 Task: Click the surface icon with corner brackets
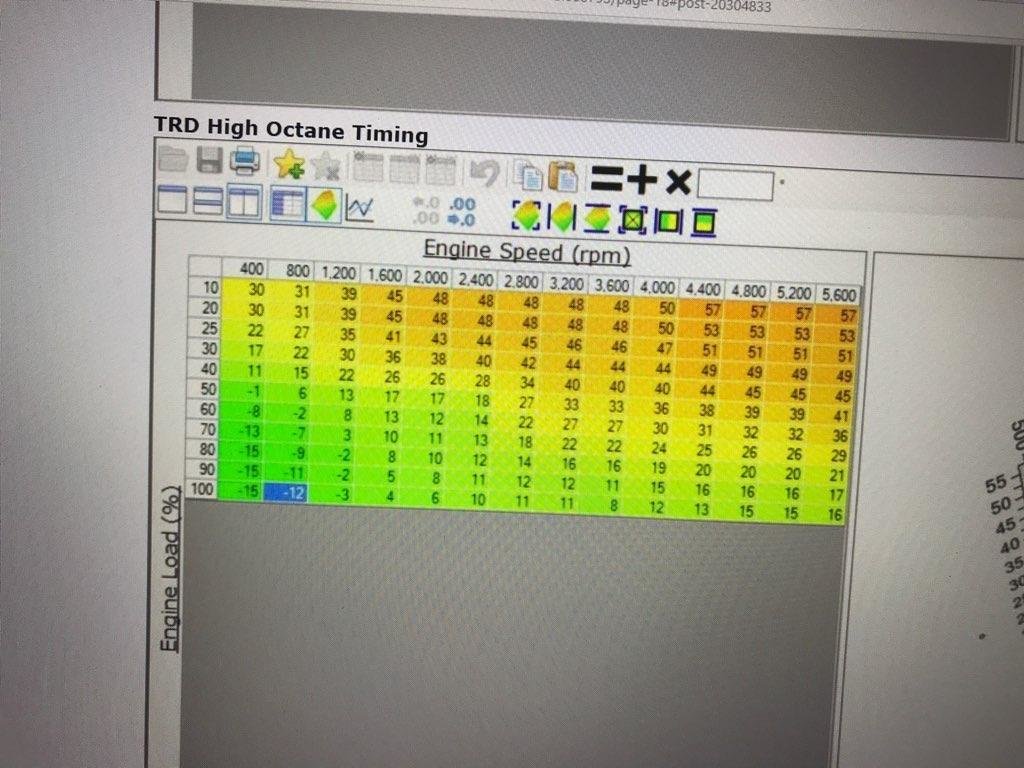[526, 216]
